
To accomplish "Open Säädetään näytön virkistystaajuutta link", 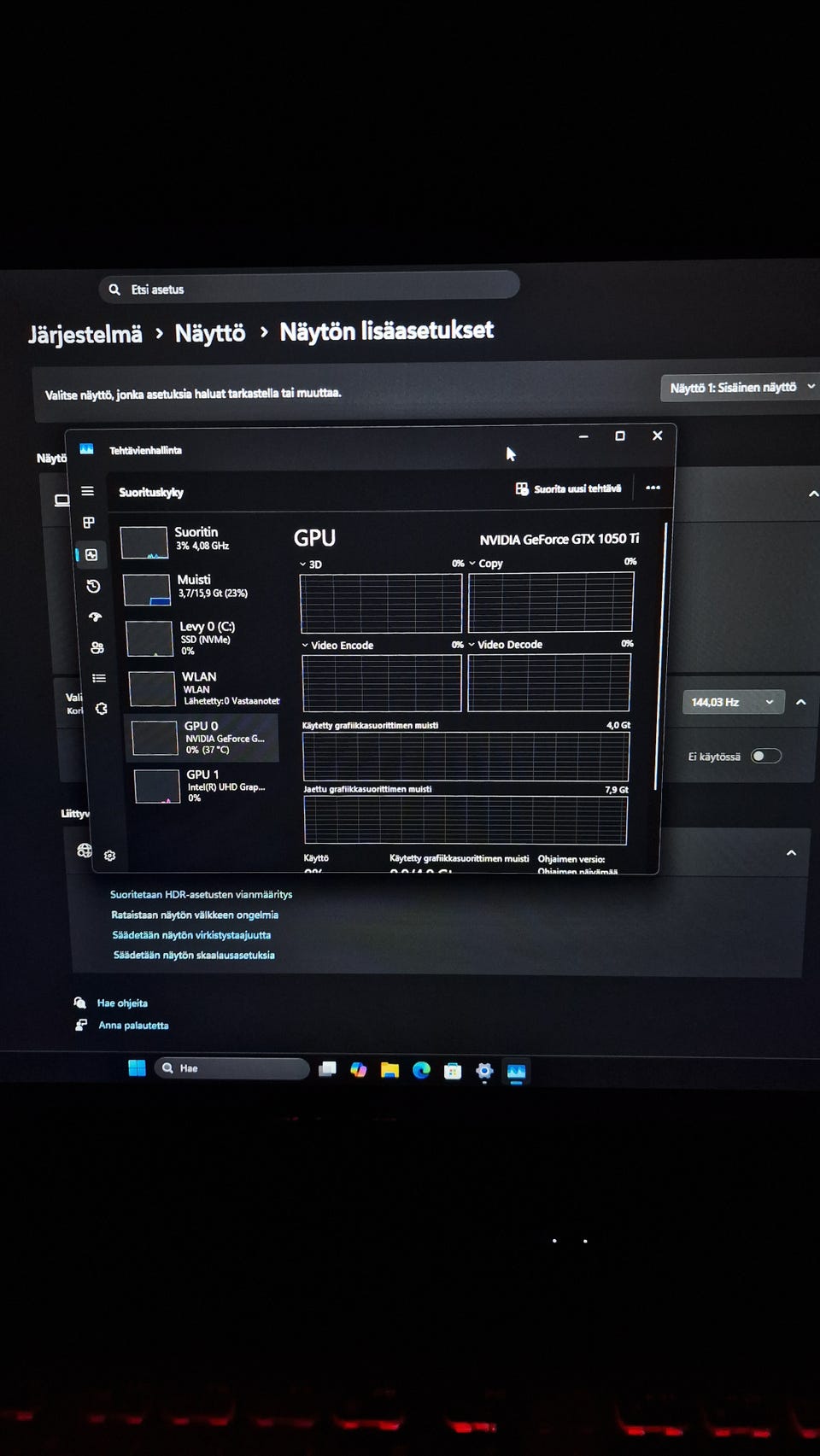I will [192, 935].
